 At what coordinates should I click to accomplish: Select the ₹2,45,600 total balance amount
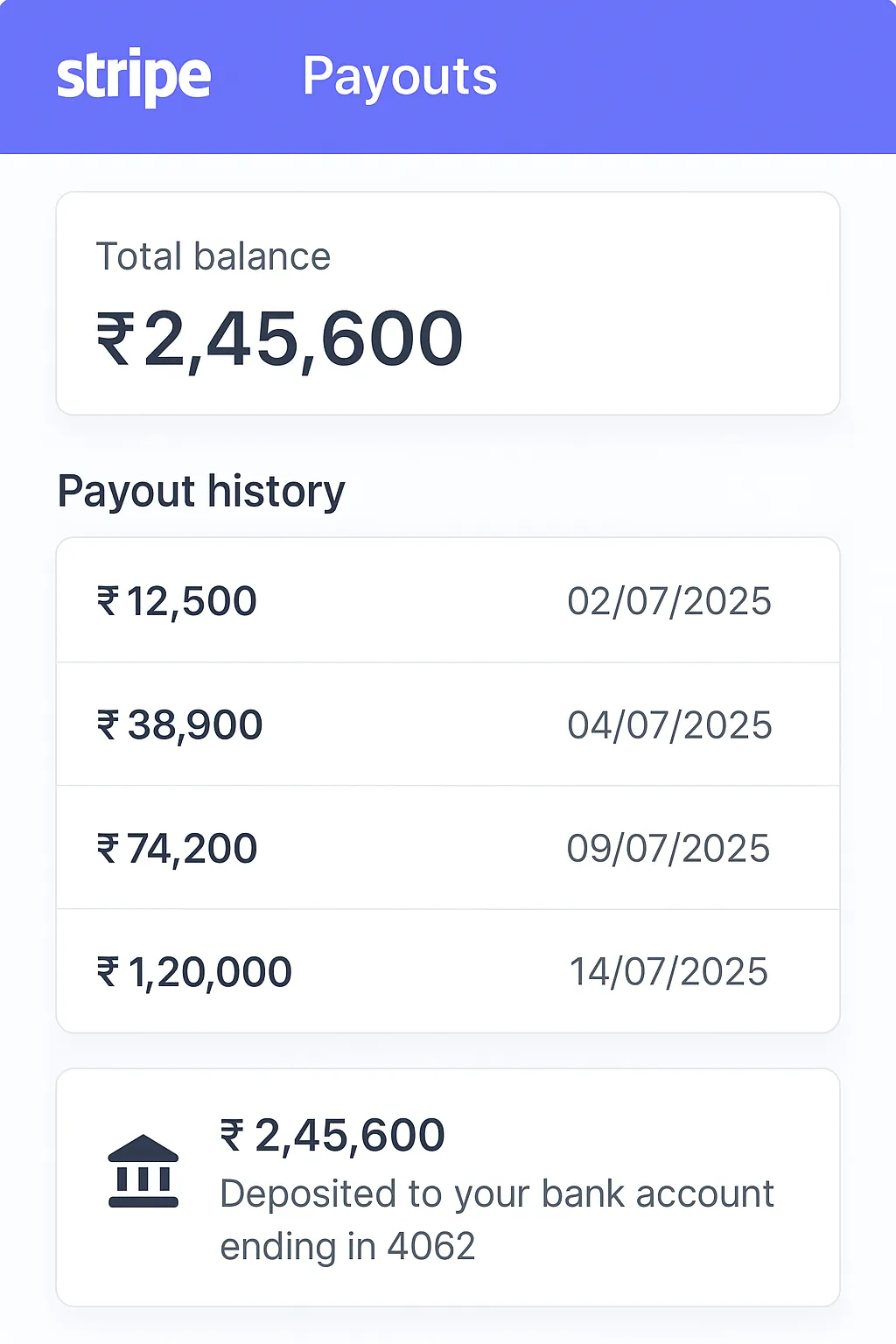tap(279, 339)
